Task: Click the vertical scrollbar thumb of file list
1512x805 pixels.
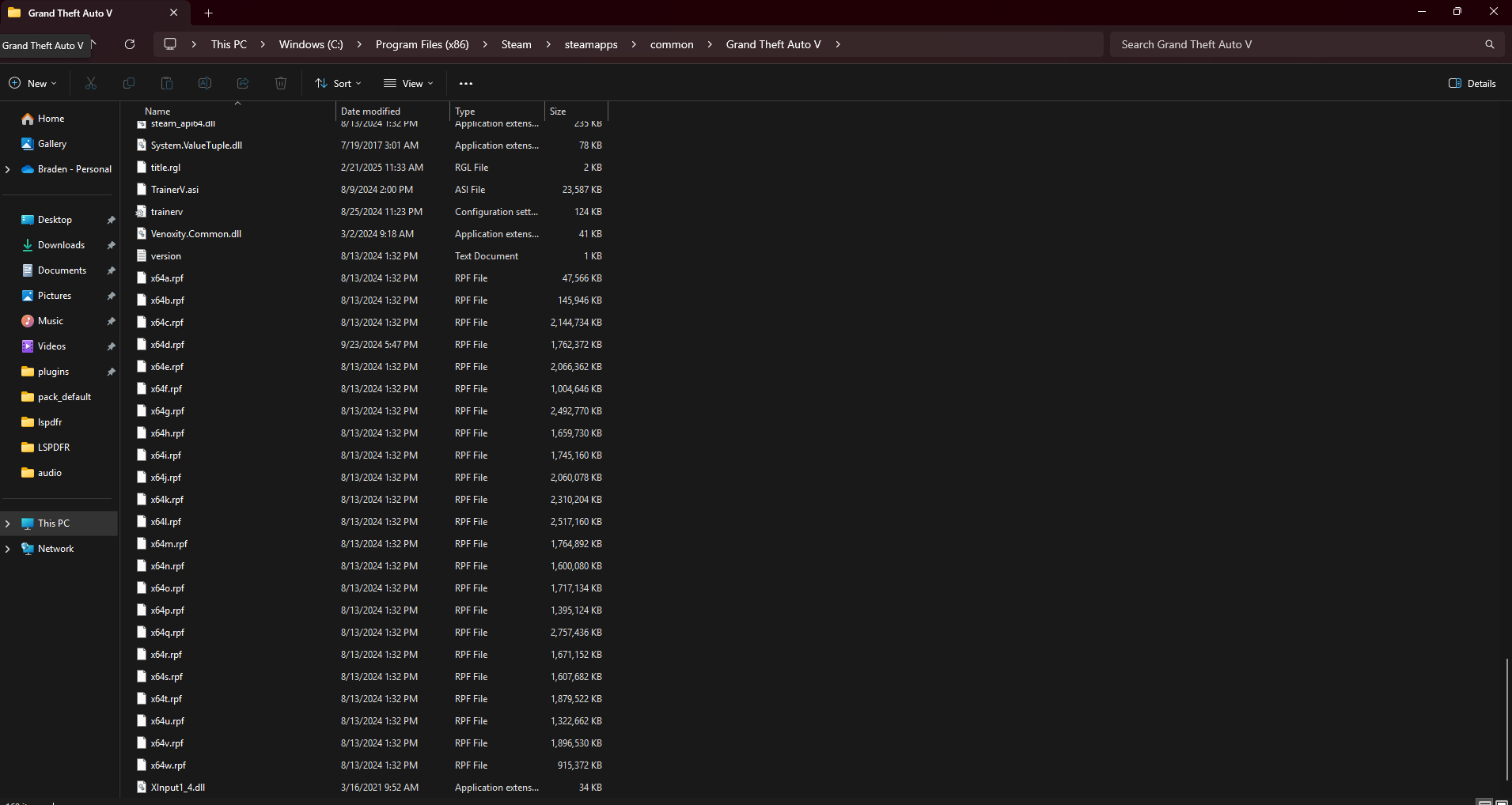Action: click(x=1507, y=719)
